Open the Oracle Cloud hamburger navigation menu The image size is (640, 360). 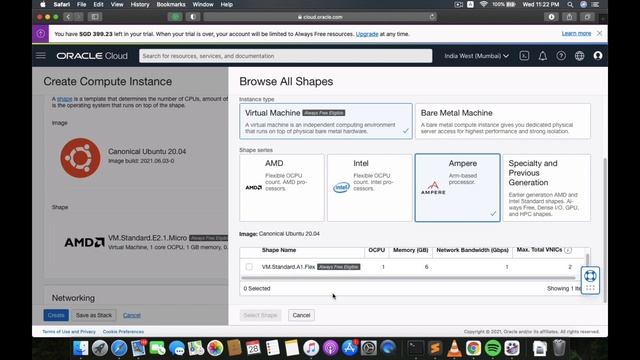[41, 56]
